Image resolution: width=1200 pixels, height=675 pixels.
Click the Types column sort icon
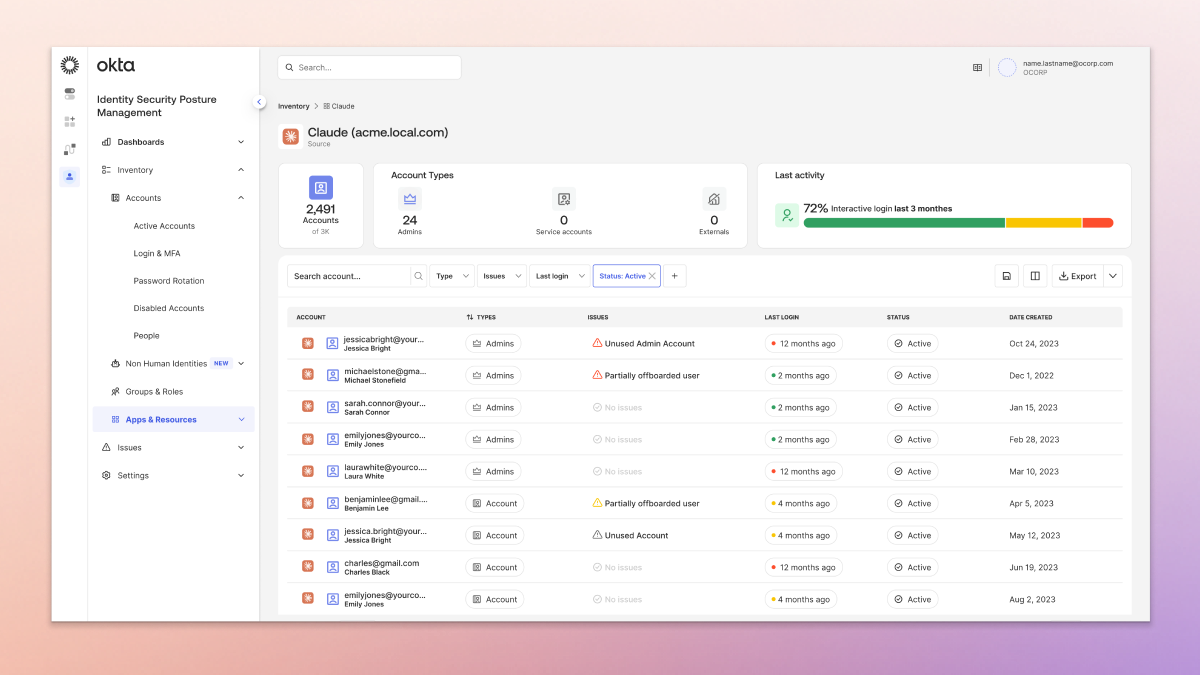(470, 317)
